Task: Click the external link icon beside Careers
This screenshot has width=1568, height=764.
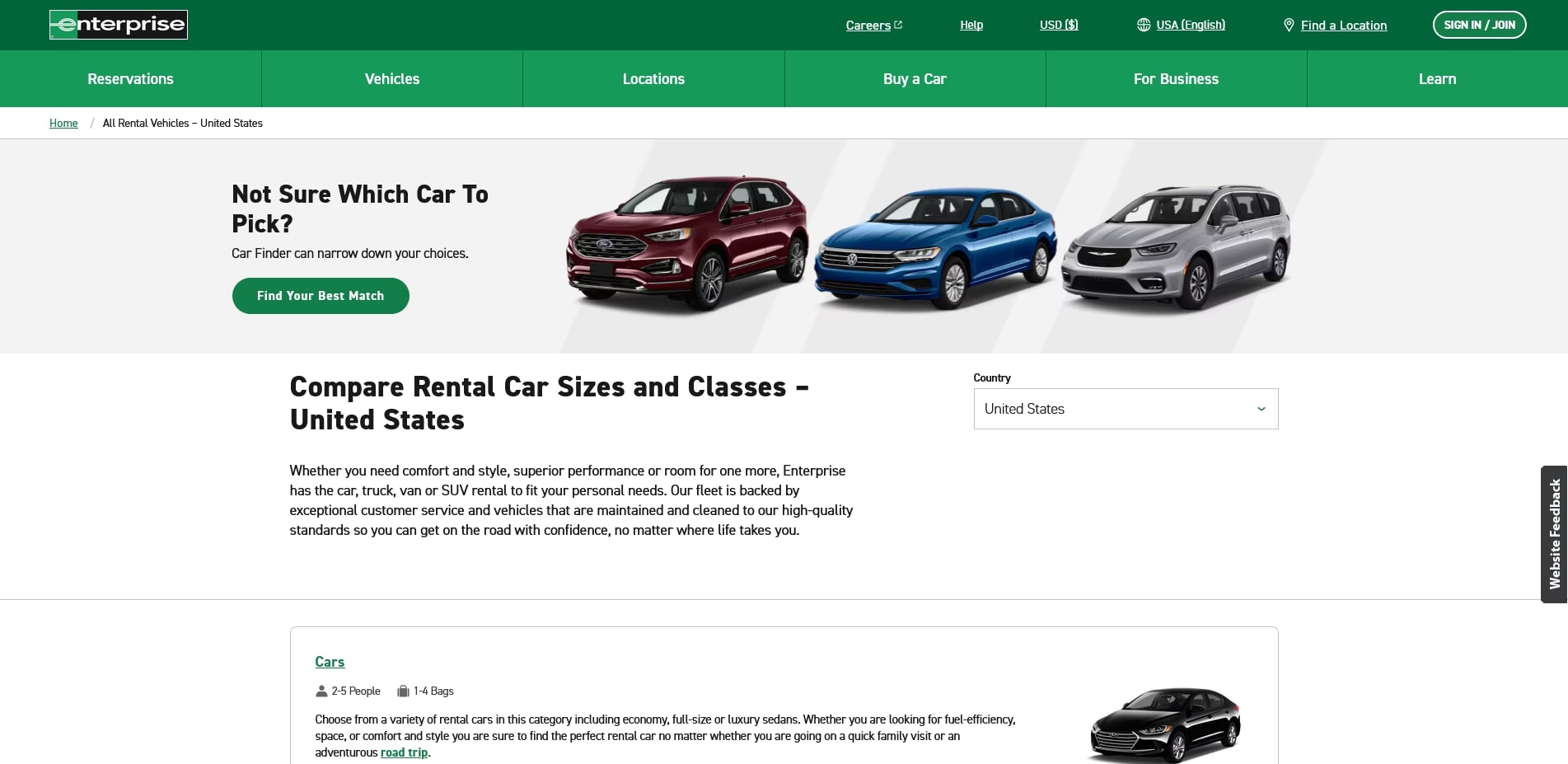Action: coord(898,25)
